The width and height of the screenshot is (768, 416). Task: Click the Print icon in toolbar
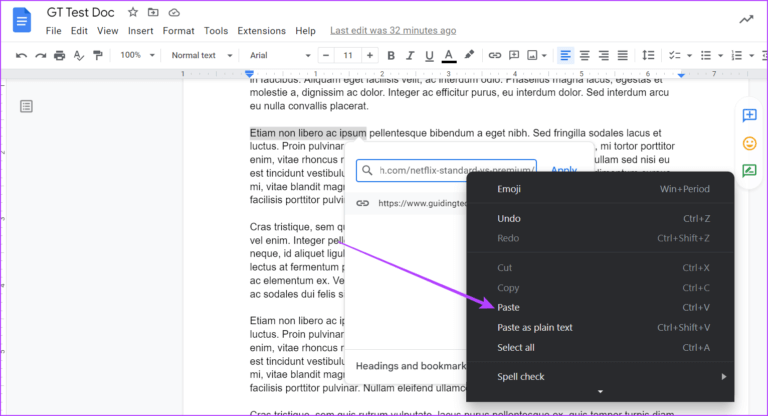[x=59, y=55]
